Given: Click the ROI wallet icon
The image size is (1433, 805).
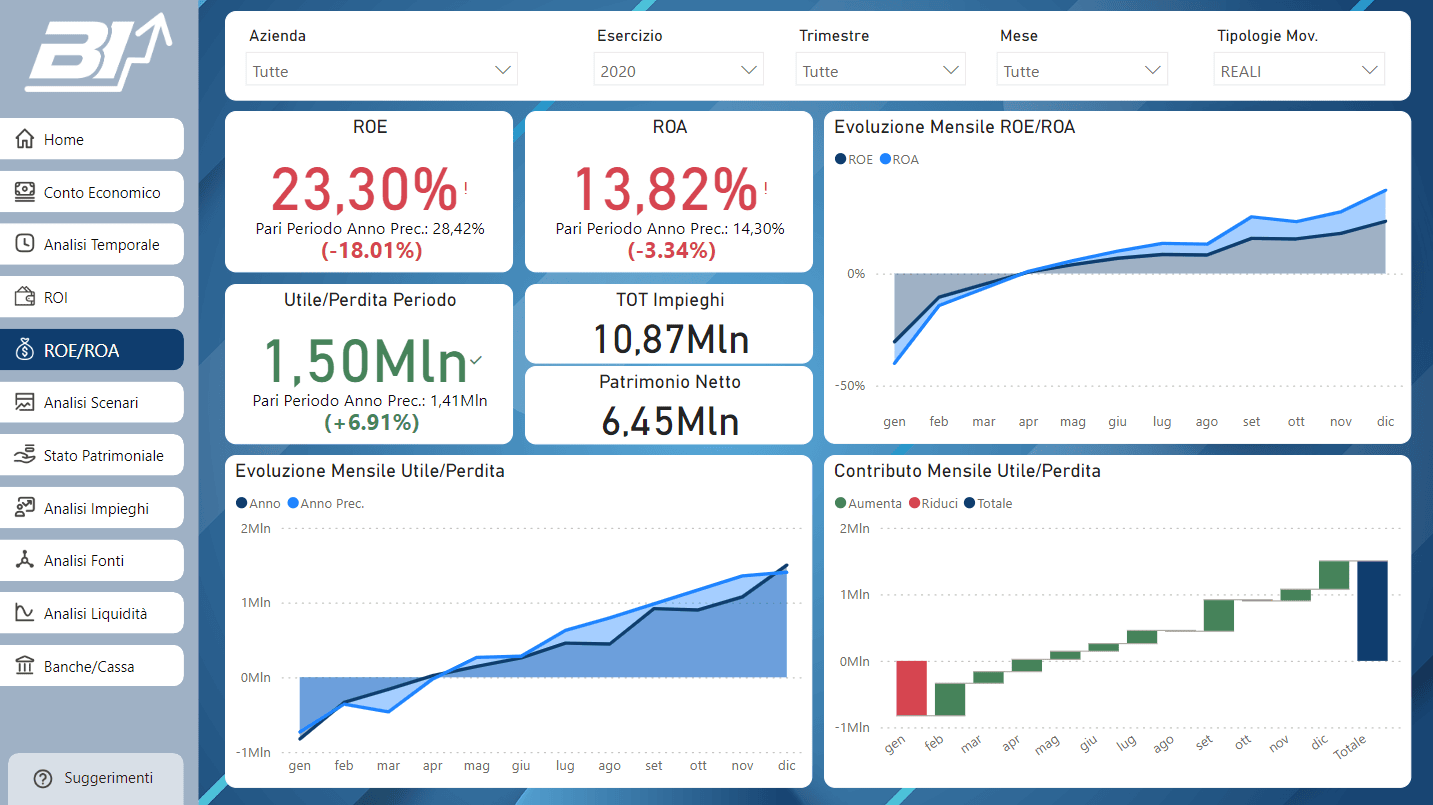Looking at the screenshot, I should [x=25, y=297].
